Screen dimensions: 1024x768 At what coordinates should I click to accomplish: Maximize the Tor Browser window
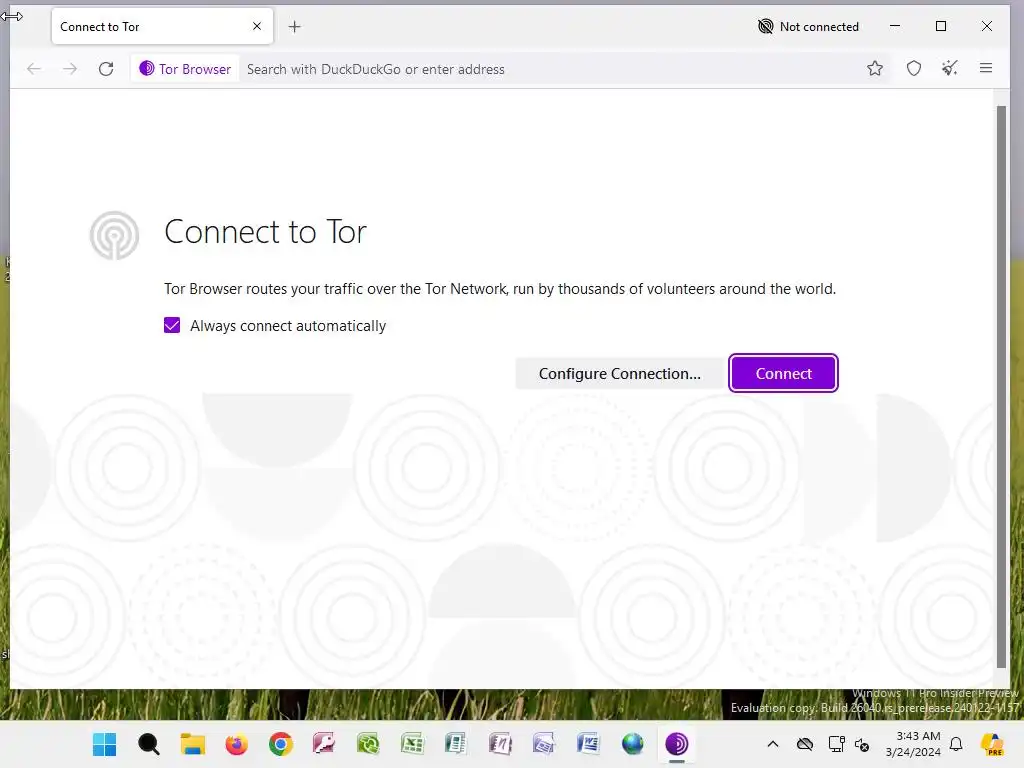(940, 26)
